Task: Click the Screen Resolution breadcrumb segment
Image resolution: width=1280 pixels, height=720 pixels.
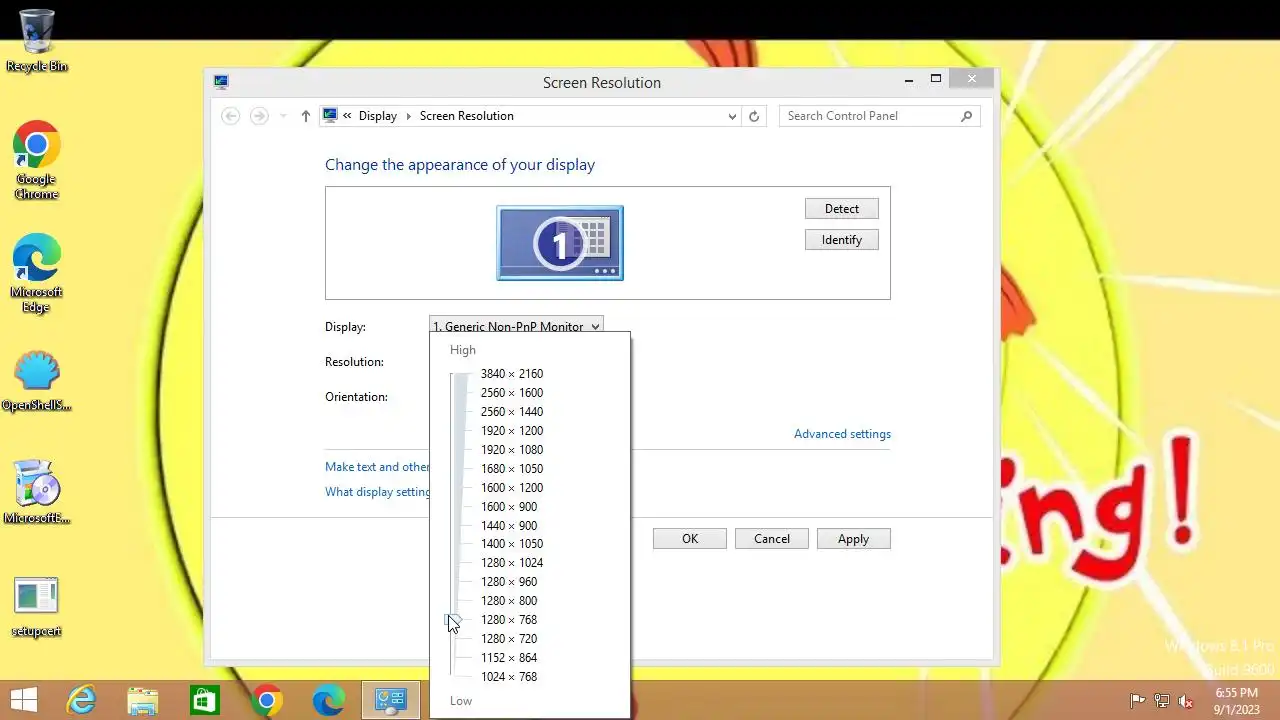Action: [467, 116]
